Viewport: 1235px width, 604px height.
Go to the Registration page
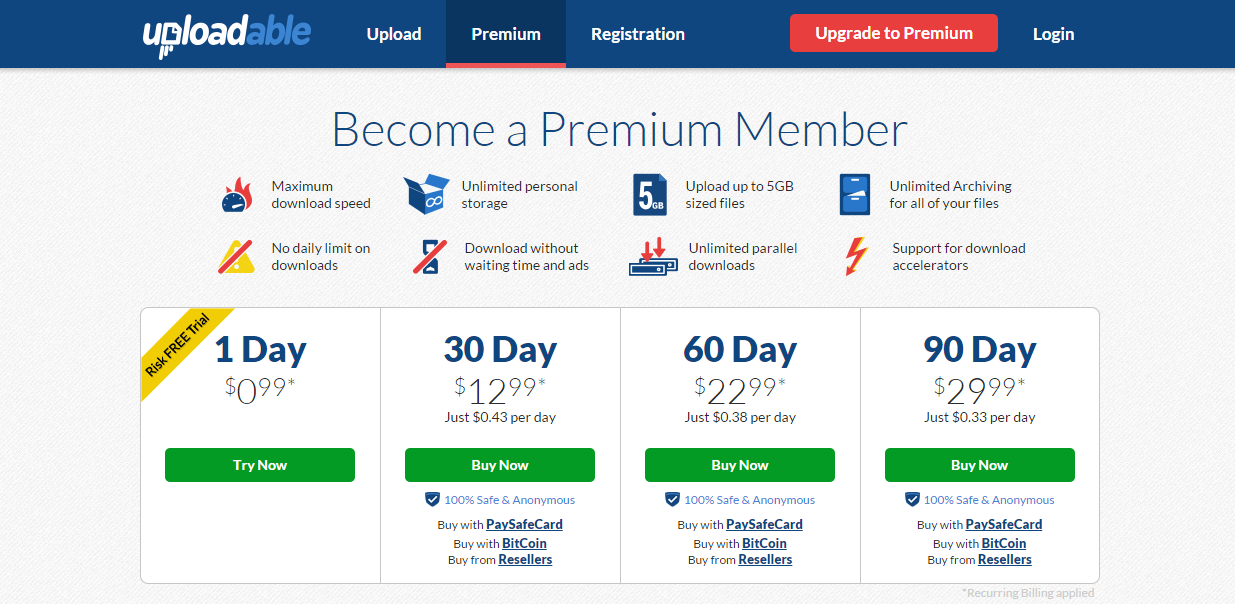(638, 34)
